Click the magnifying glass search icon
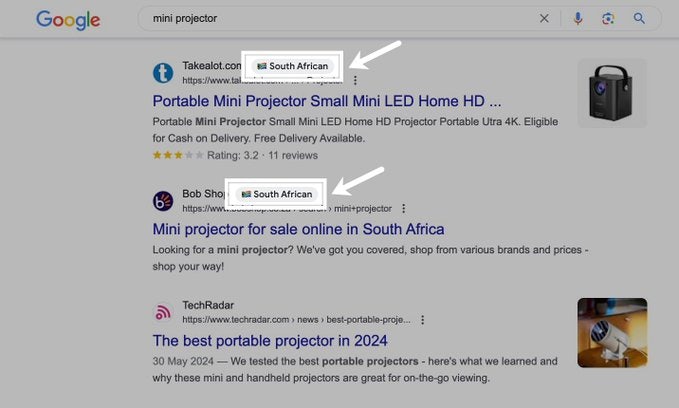Viewport: 679px width, 408px height. coord(640,18)
